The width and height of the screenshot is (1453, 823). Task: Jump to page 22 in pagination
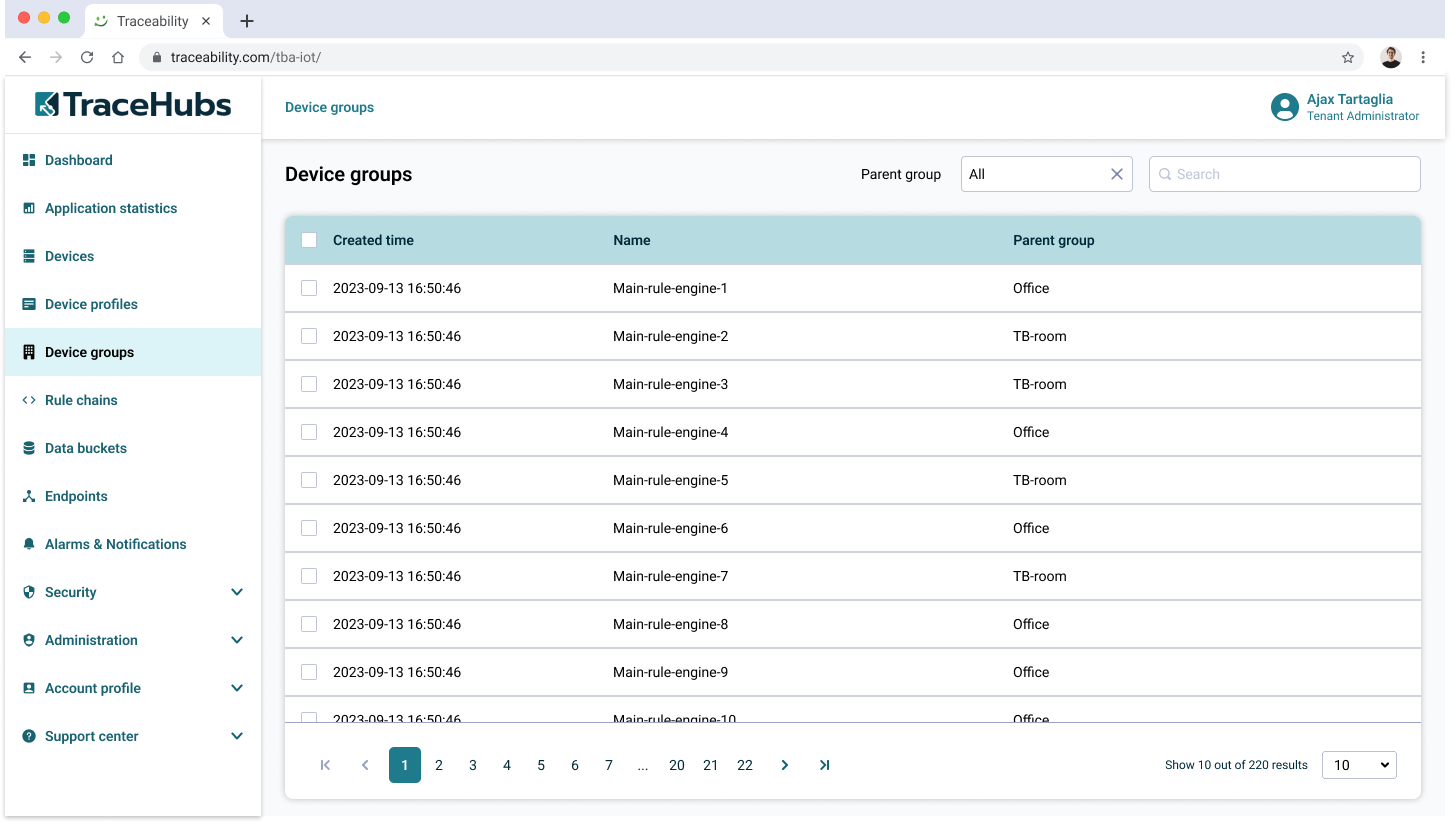tap(745, 765)
